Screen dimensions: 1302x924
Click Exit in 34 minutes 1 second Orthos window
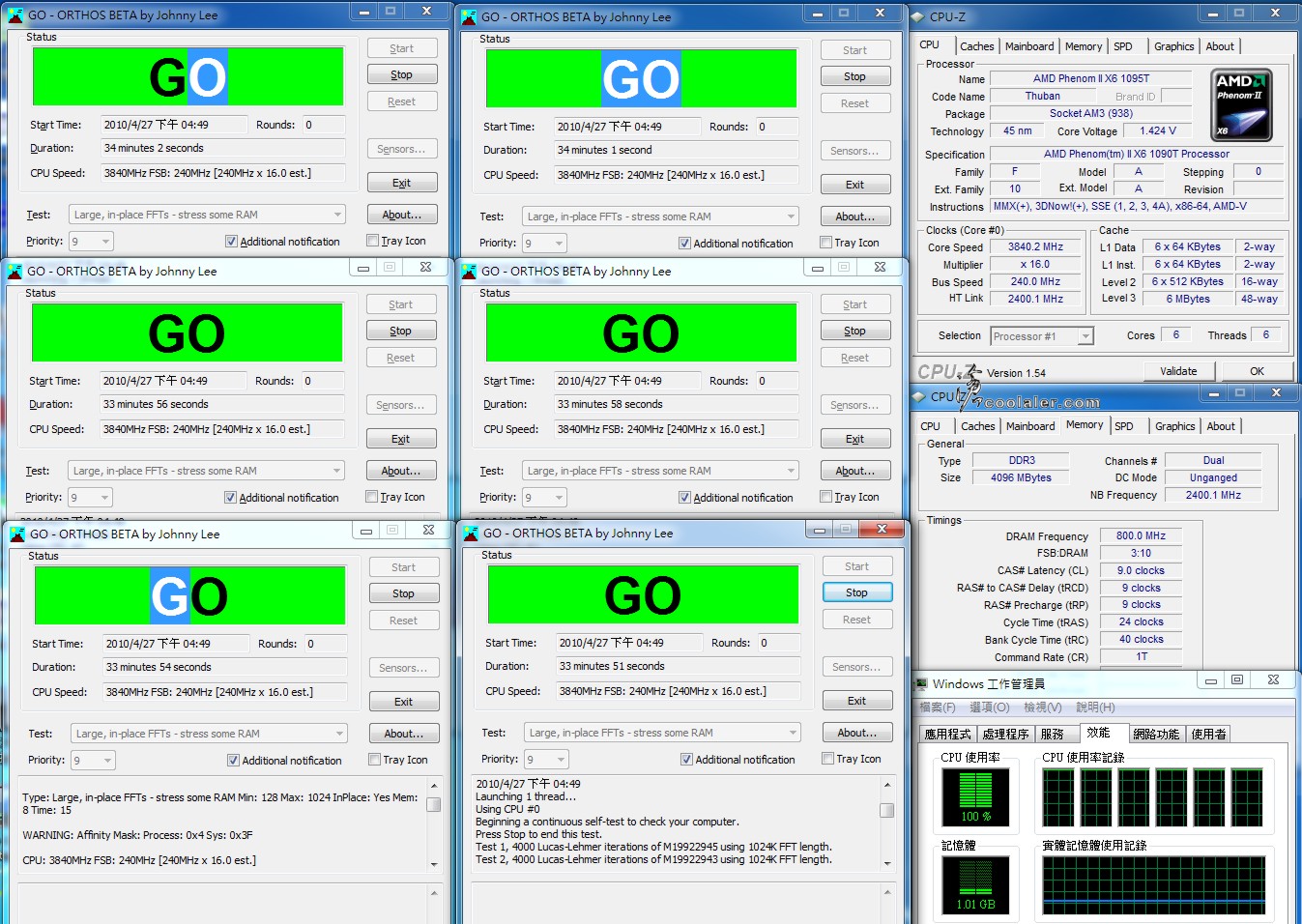pos(855,185)
